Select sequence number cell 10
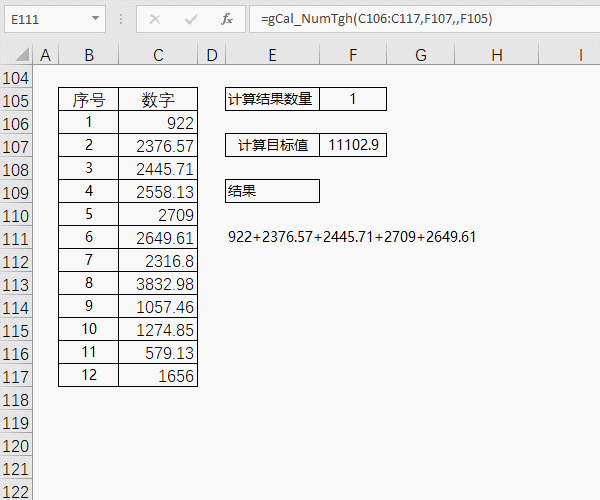 (x=89, y=329)
